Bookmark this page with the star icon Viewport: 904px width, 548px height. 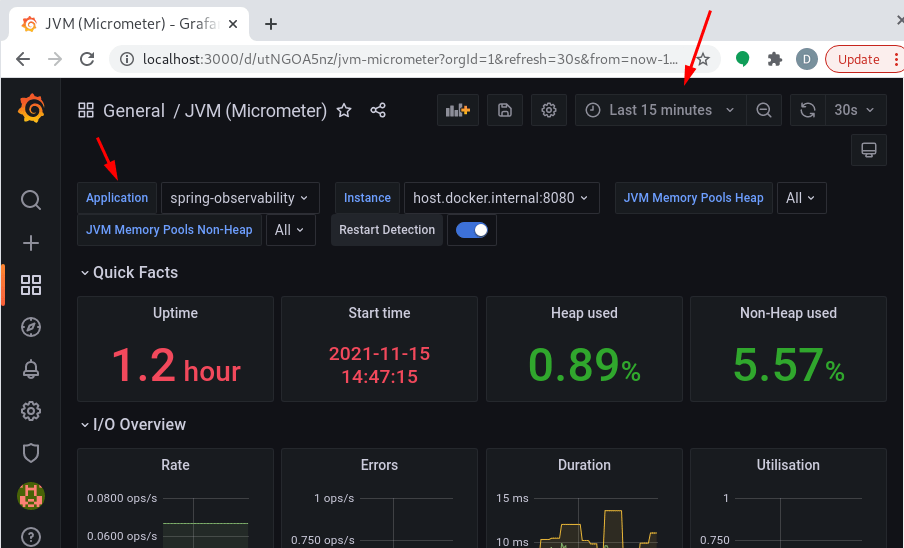pyautogui.click(x=703, y=59)
